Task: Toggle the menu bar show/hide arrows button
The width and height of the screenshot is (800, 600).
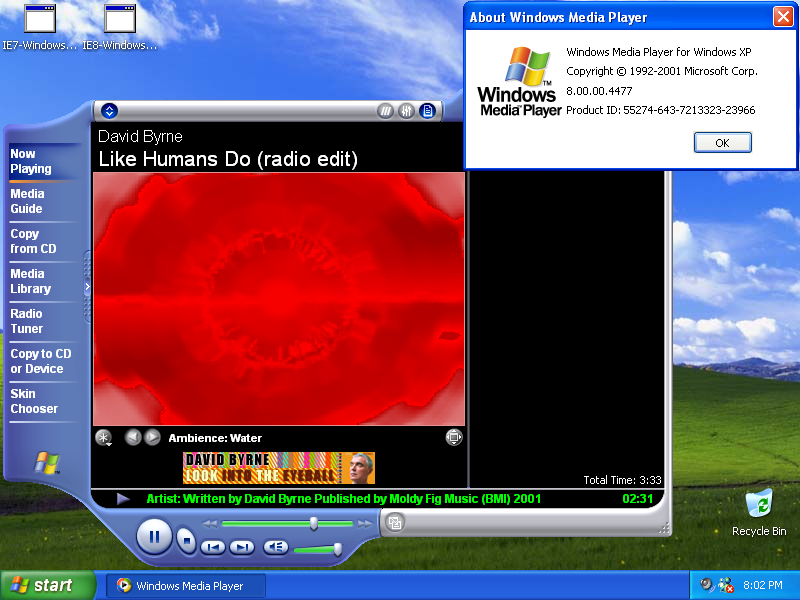Action: (109, 111)
